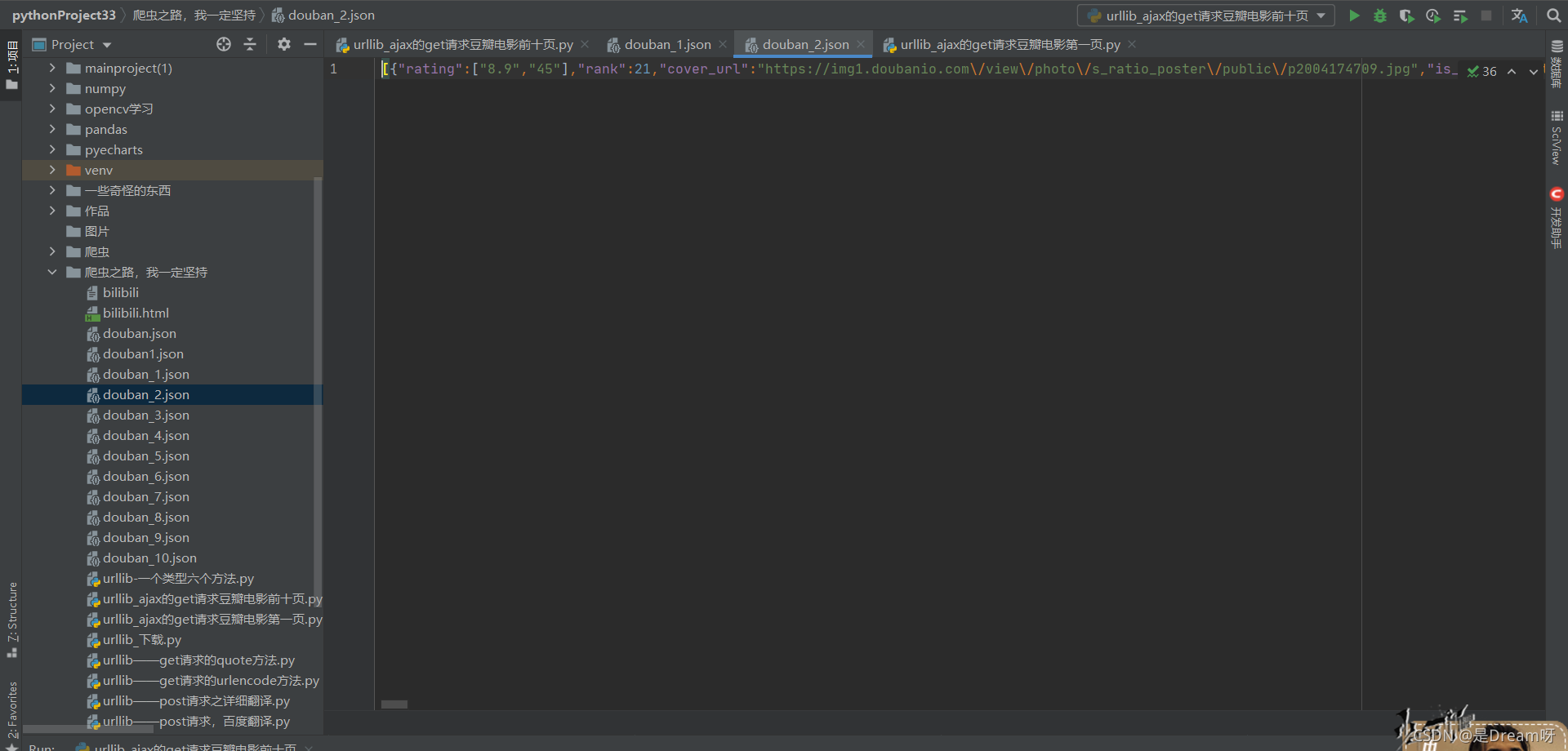
Task: Expand the opencv学习 folder
Action: 52,109
